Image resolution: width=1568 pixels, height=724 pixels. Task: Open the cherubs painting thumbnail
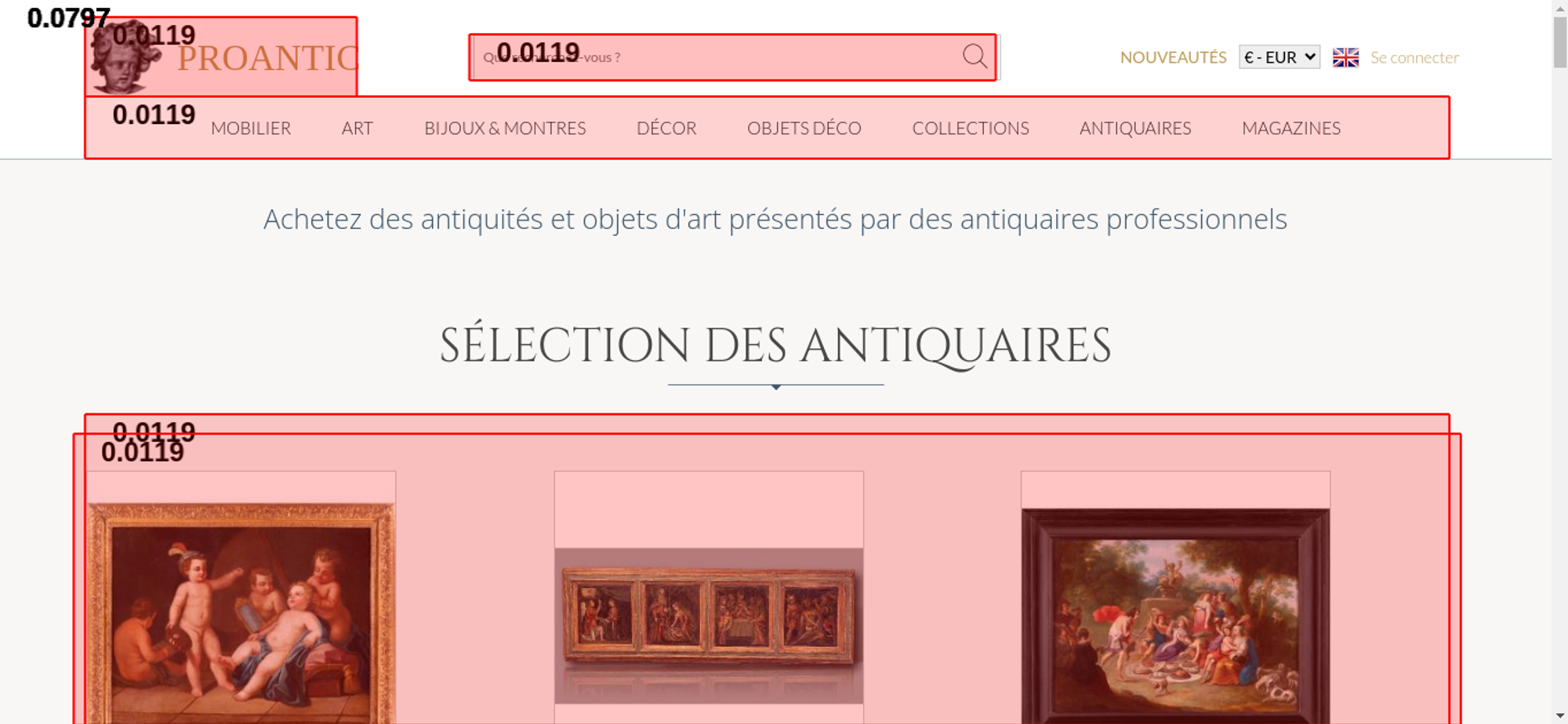coord(241,613)
